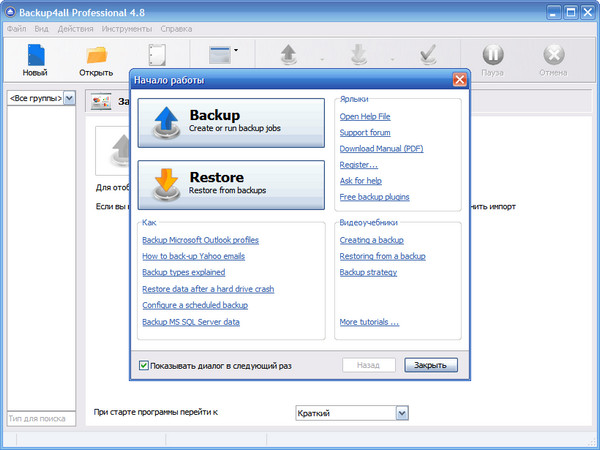
Task: Open the Вид menu
Action: (41, 29)
